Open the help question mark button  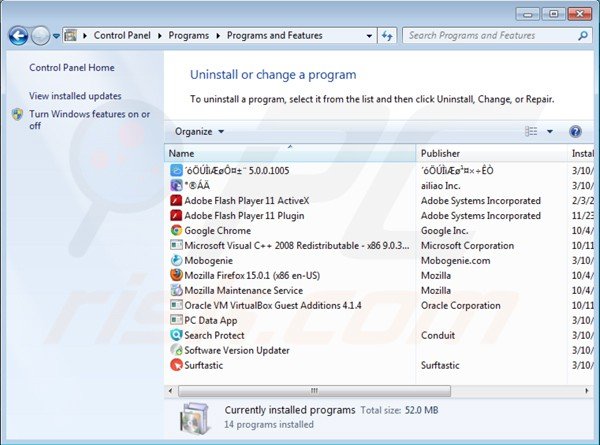point(575,132)
